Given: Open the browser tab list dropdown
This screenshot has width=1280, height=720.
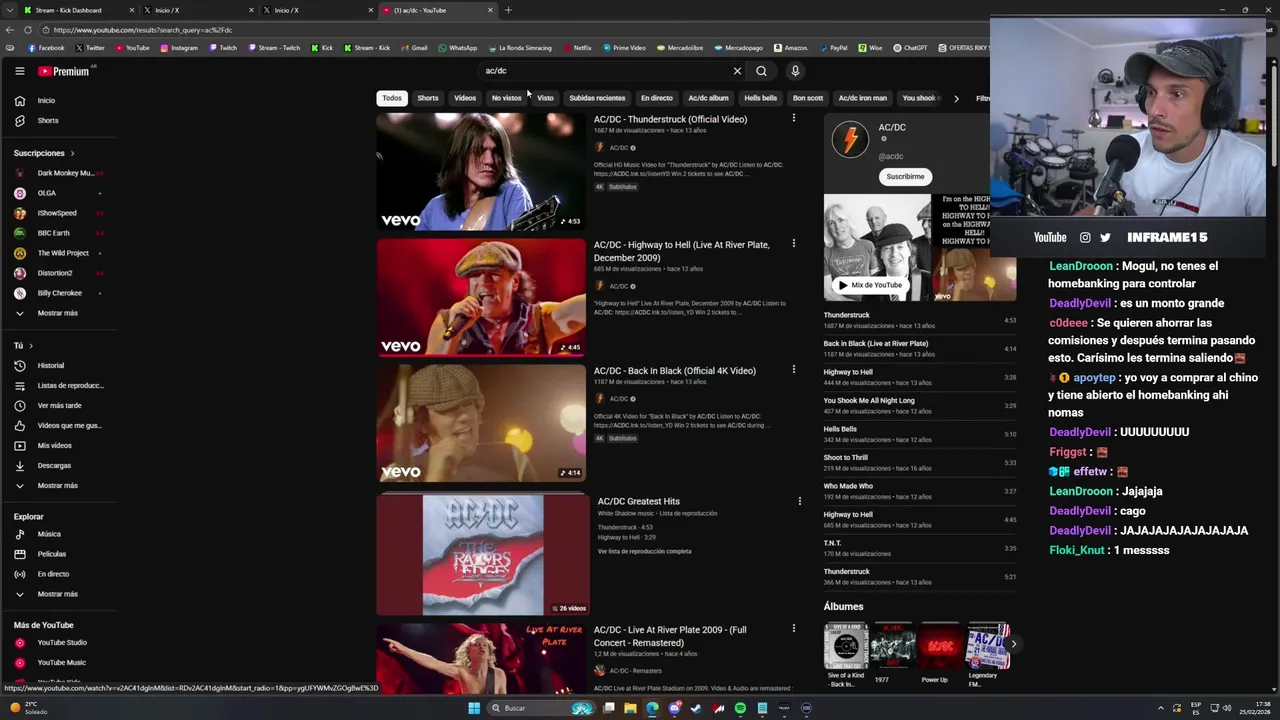Looking at the screenshot, I should (8, 10).
